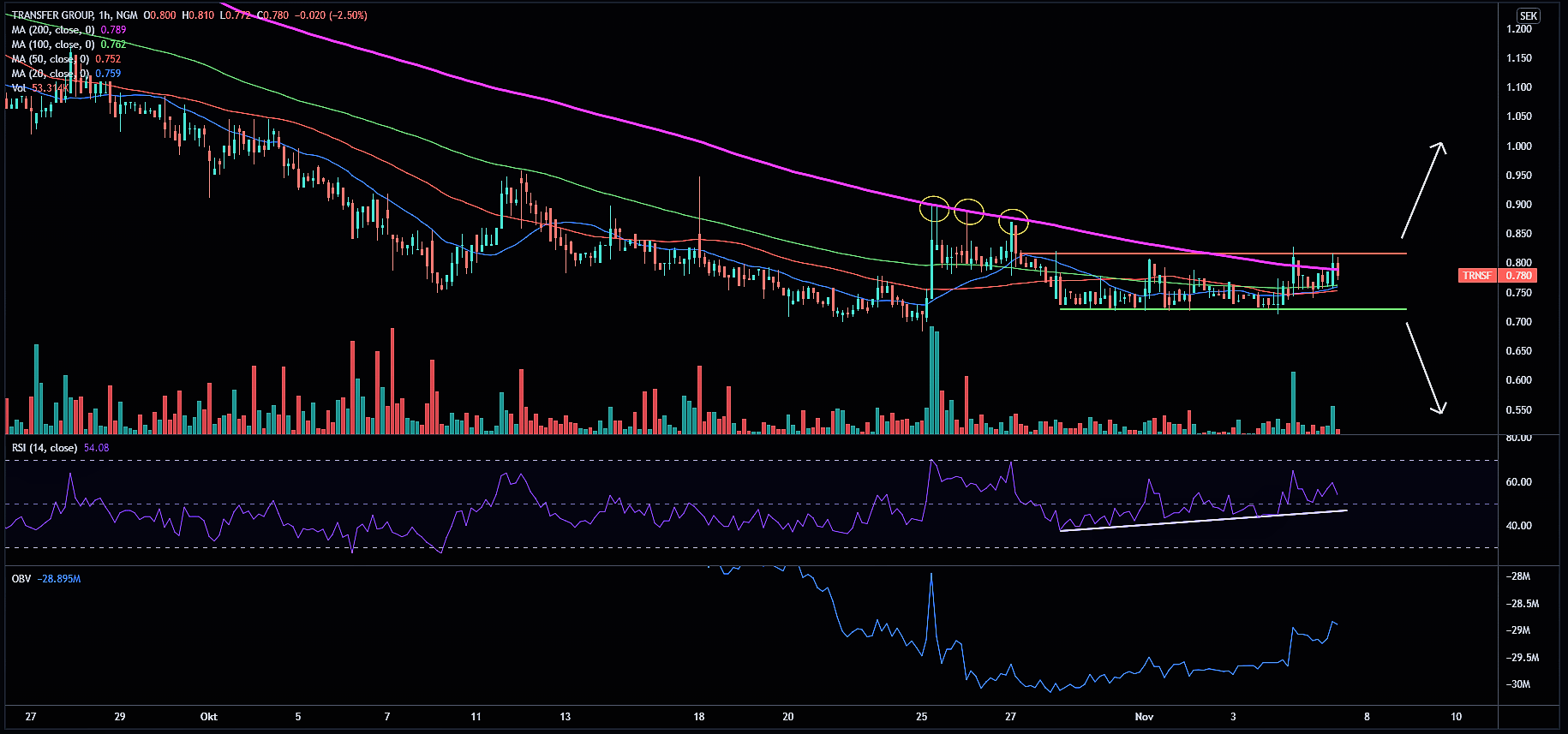
Task: Click the 1.000 price axis label
Action: point(1518,146)
